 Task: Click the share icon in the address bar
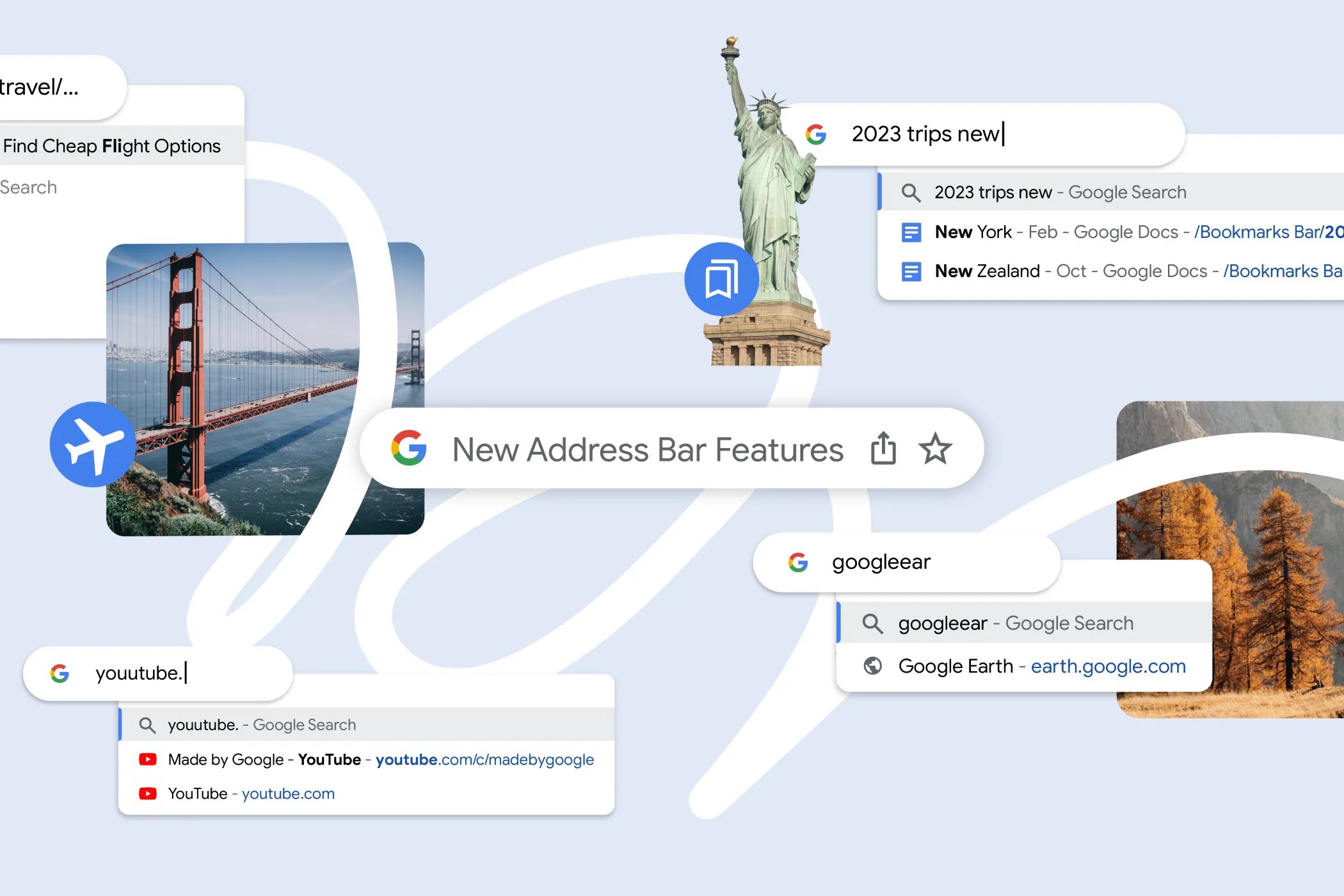pyautogui.click(x=883, y=448)
